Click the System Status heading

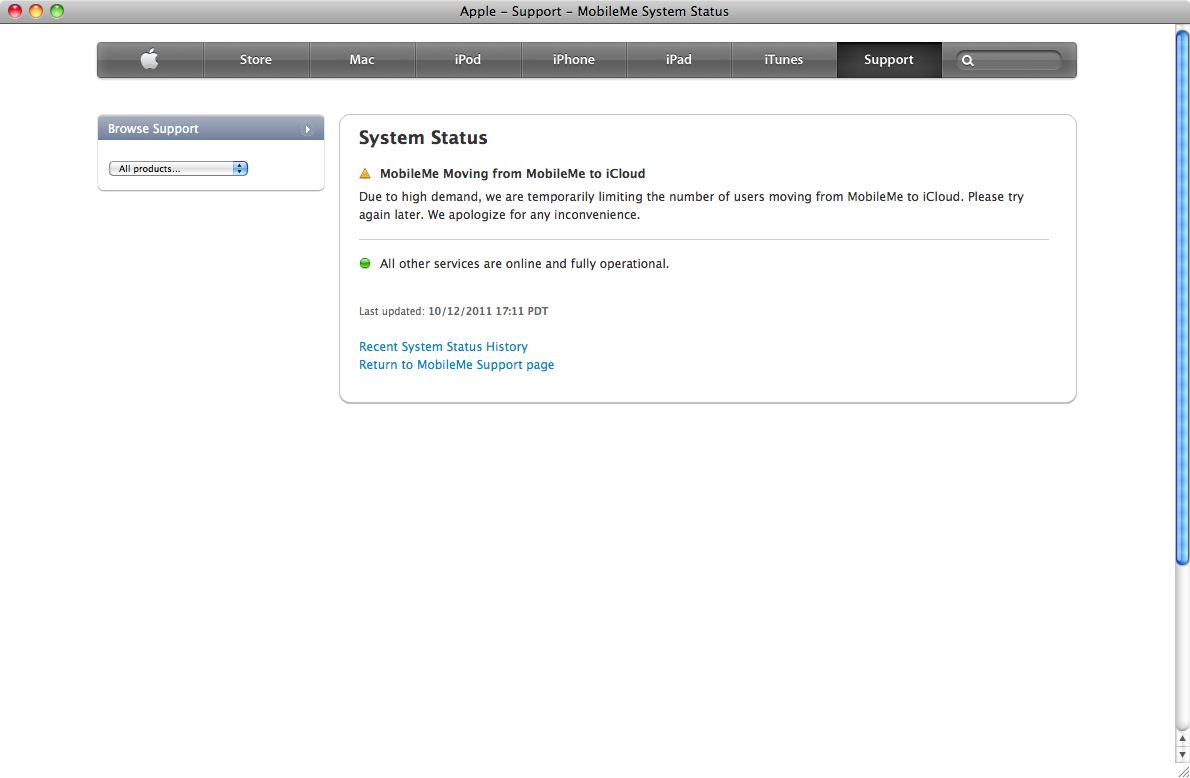point(423,138)
